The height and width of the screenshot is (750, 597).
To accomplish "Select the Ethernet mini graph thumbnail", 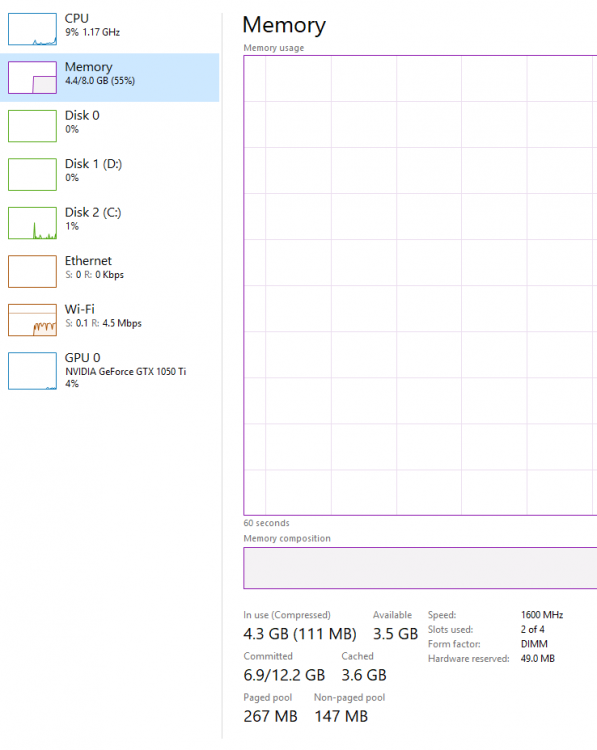I will point(32,271).
